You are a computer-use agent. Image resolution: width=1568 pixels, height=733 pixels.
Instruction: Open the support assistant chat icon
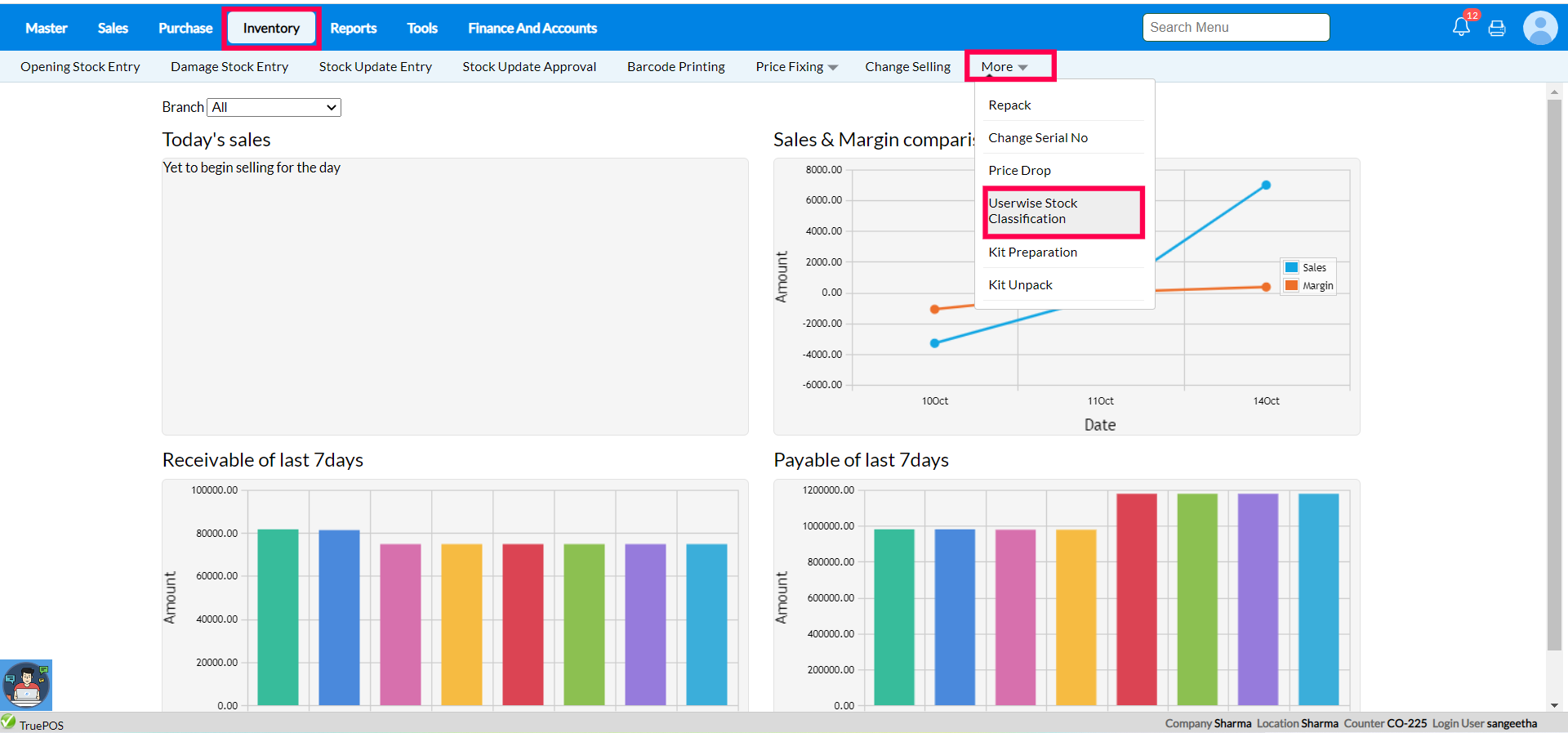tap(26, 685)
